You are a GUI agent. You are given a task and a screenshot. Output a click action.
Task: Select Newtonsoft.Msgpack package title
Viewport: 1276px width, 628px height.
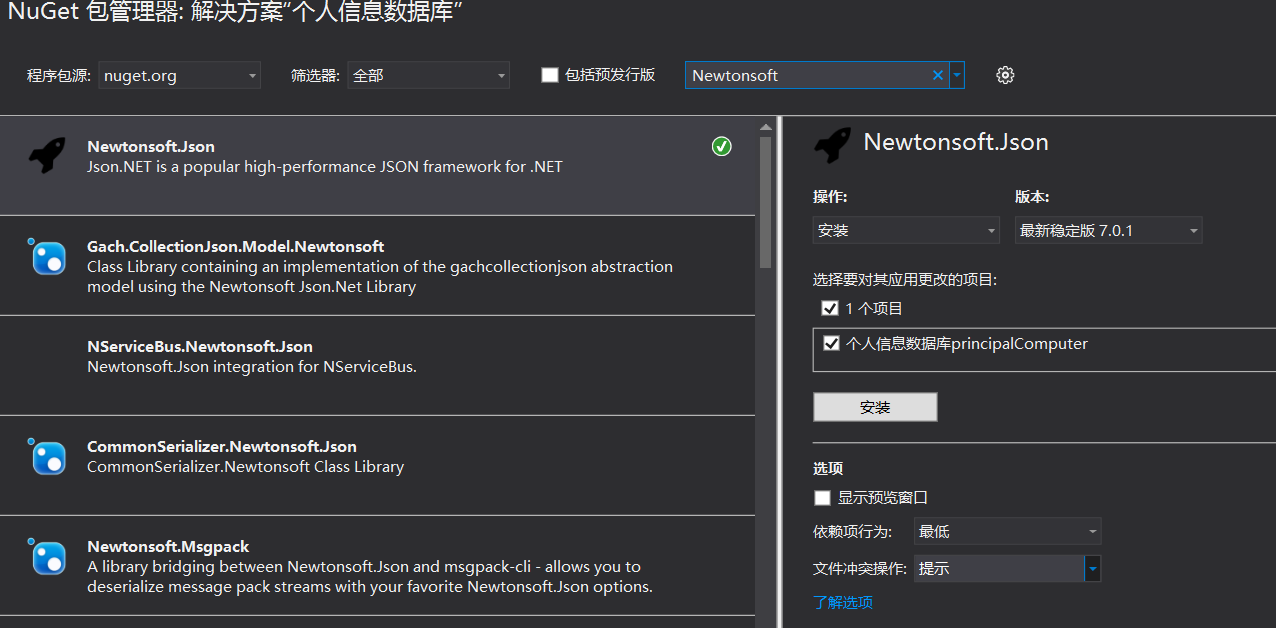(x=168, y=546)
